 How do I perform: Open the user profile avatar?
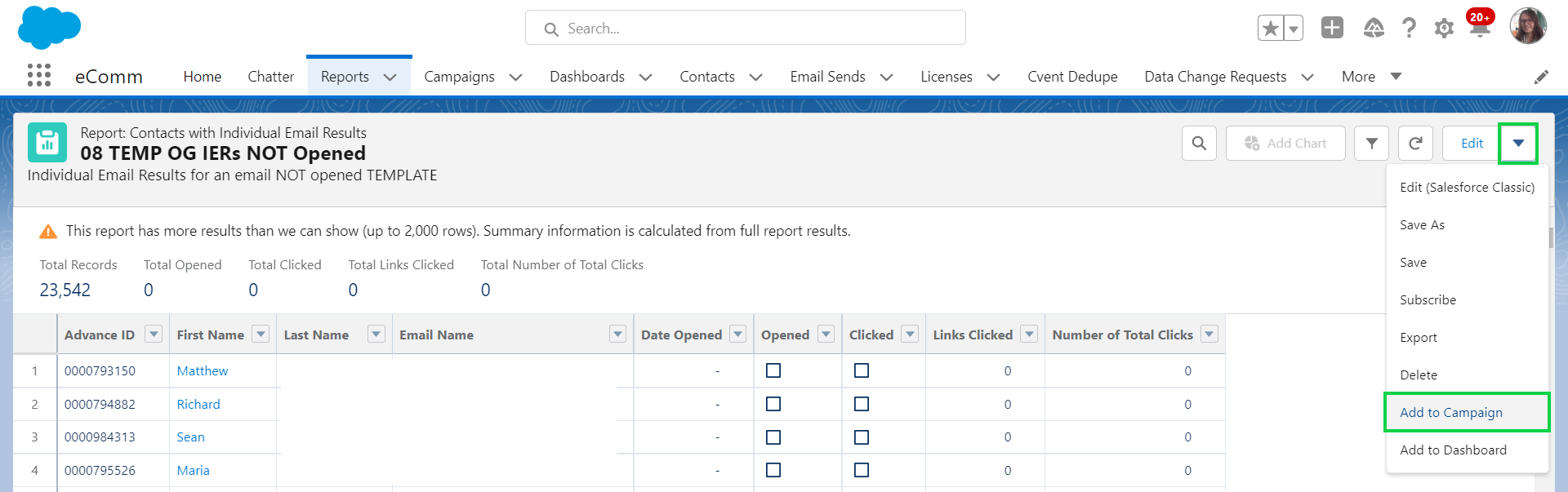[x=1528, y=26]
